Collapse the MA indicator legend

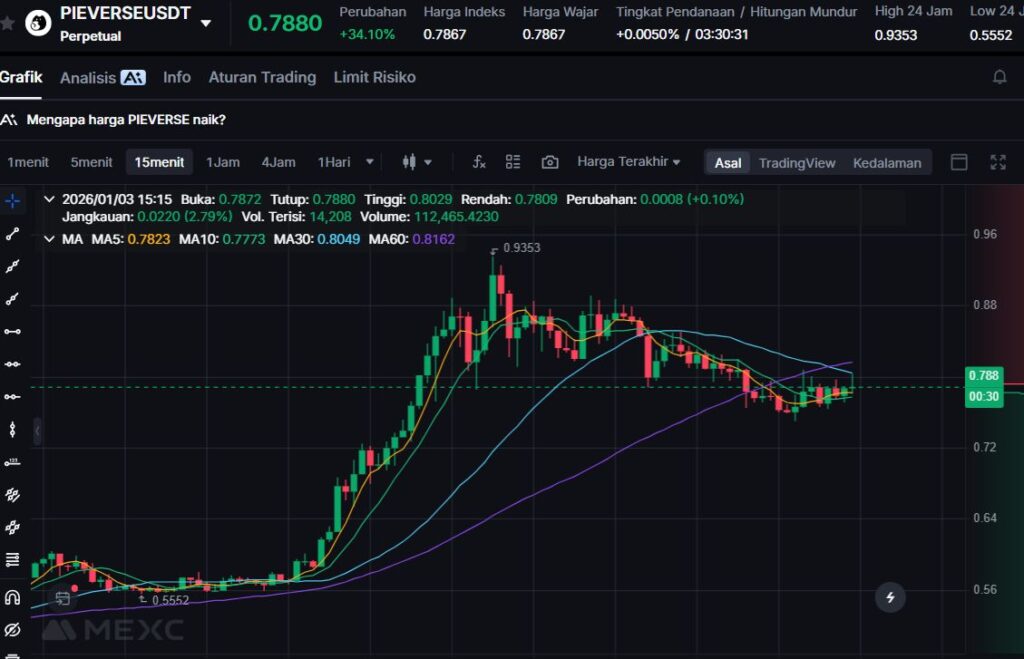point(50,239)
